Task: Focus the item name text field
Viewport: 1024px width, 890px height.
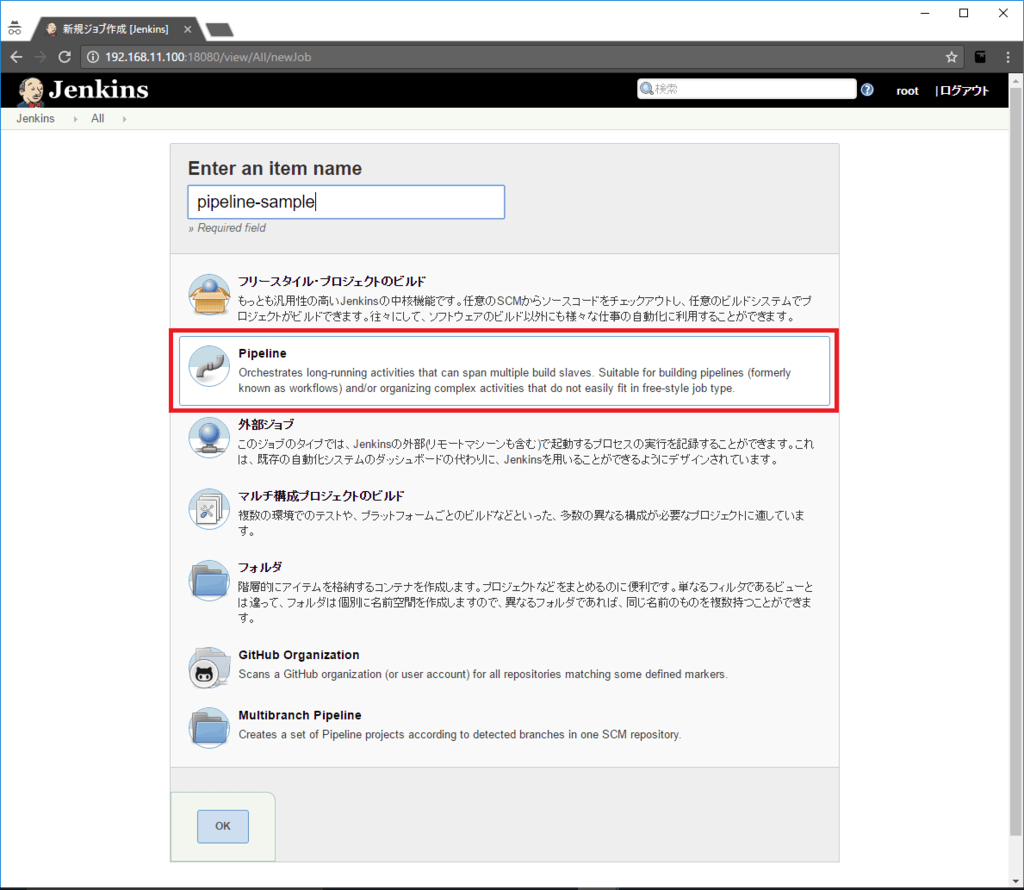Action: tap(346, 202)
